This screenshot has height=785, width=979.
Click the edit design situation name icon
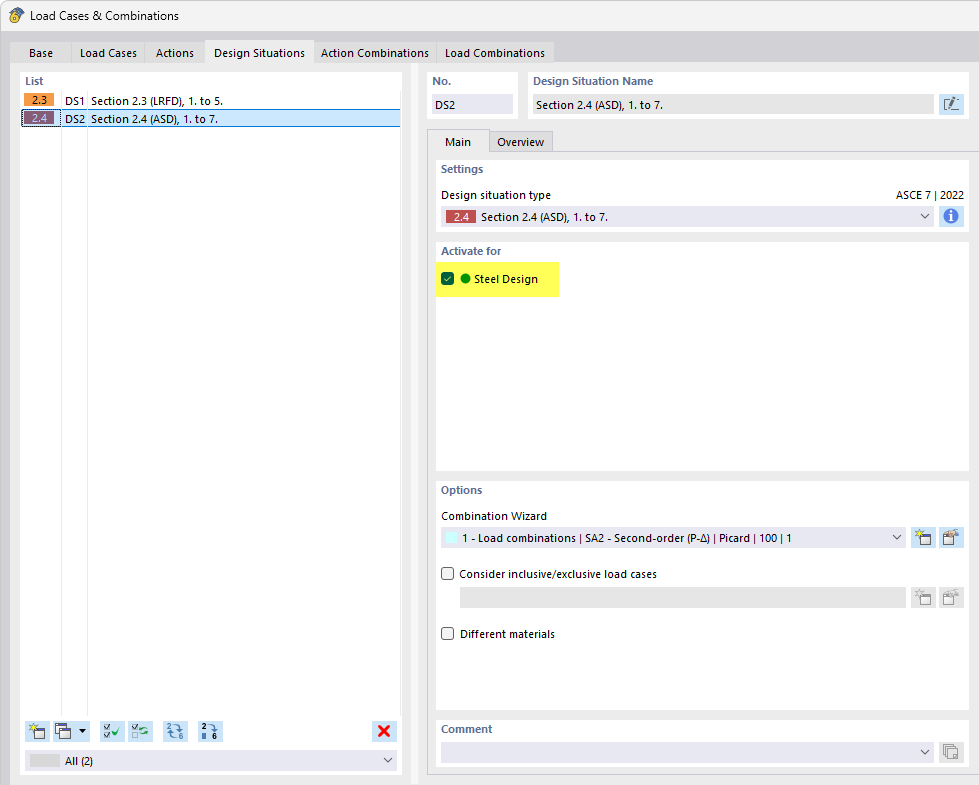(951, 104)
